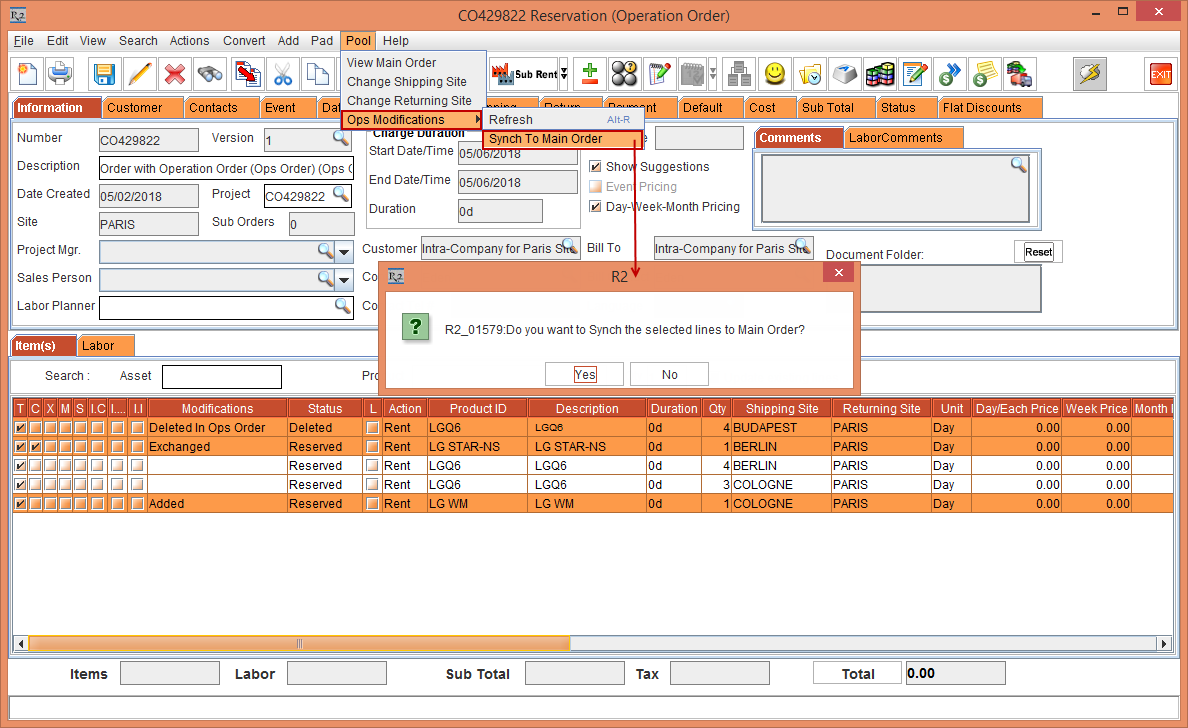Viewport: 1188px width, 728px height.
Task: Click Yes in the synch confirmation dialog
Action: 584,373
